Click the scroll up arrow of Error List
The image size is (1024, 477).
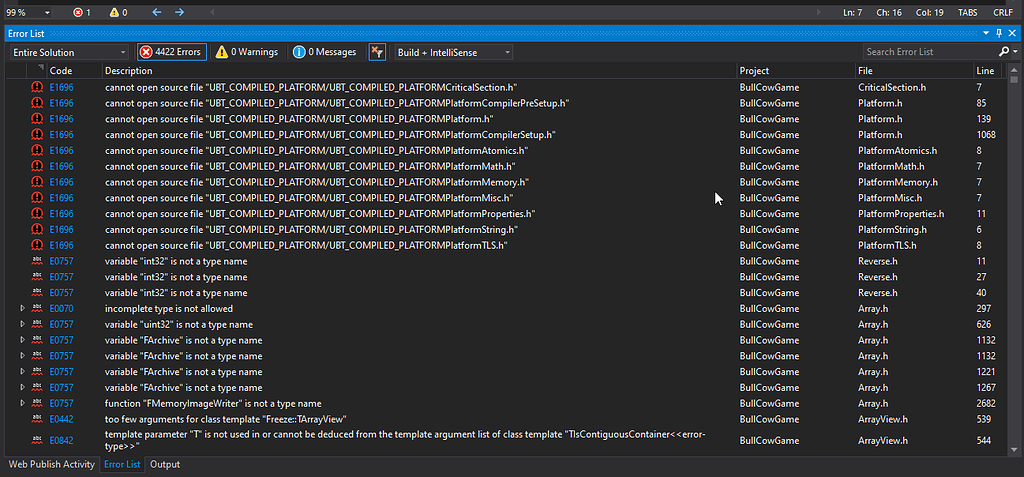click(1014, 69)
